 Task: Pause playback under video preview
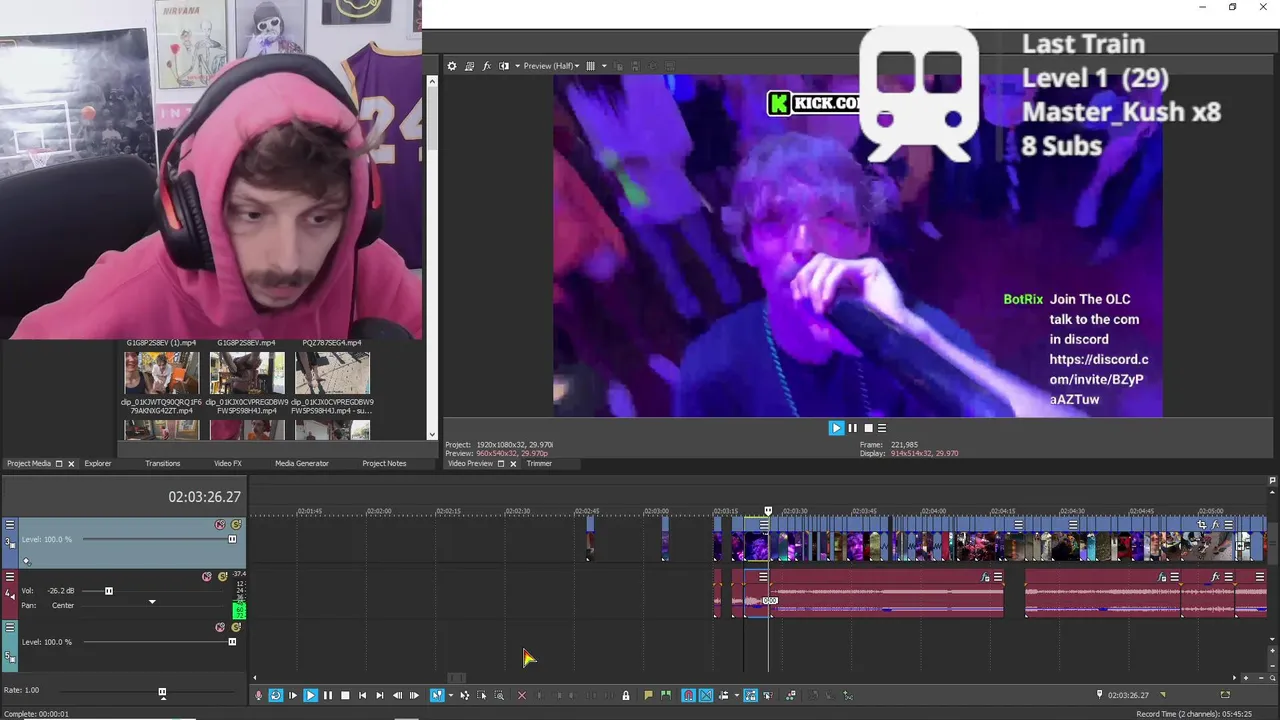click(x=852, y=428)
